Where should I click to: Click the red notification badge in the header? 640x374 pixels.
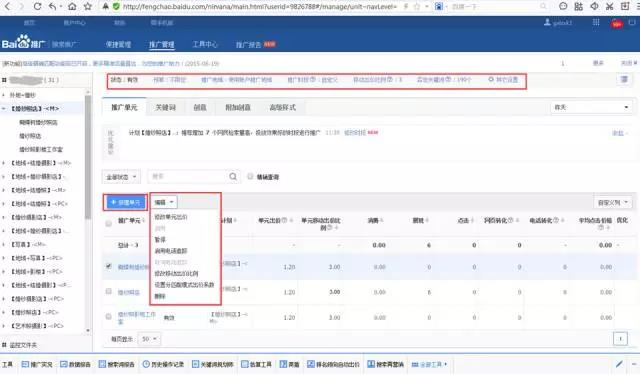(617, 24)
